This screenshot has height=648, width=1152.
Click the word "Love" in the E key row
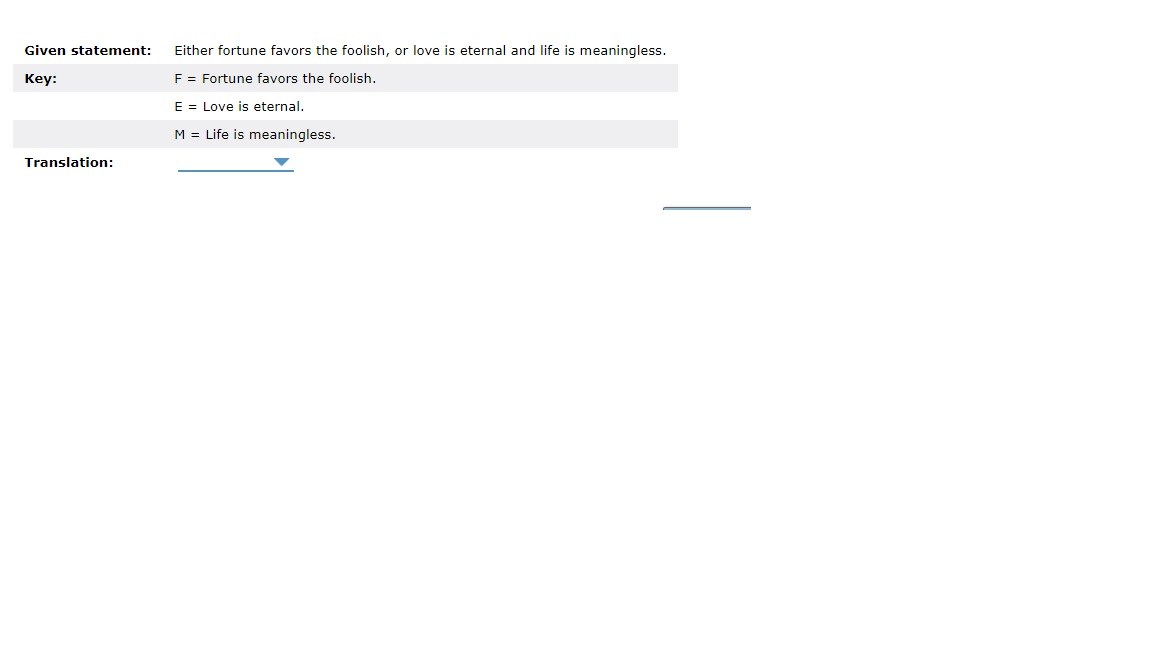pyautogui.click(x=217, y=107)
